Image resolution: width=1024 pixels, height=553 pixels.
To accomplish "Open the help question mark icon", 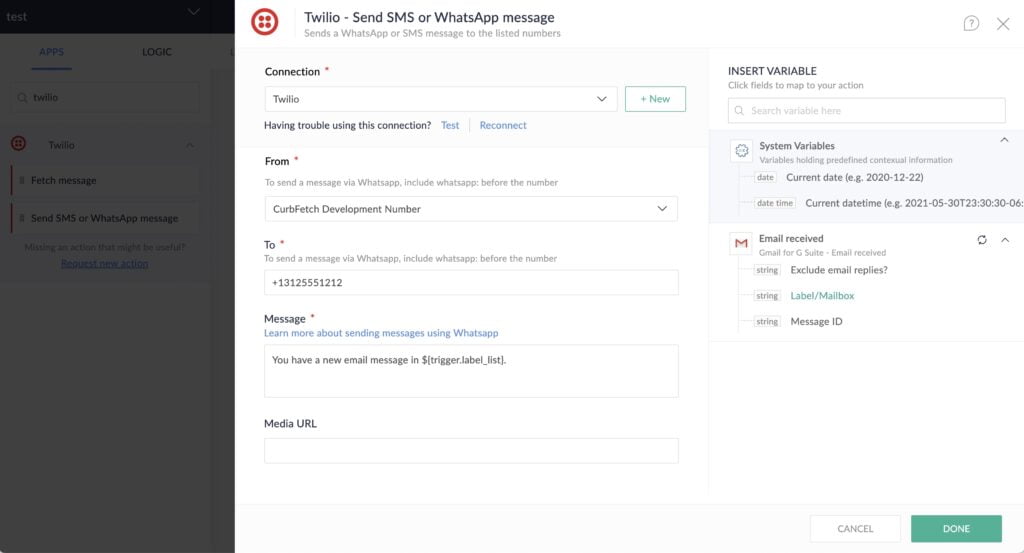I will 971,24.
